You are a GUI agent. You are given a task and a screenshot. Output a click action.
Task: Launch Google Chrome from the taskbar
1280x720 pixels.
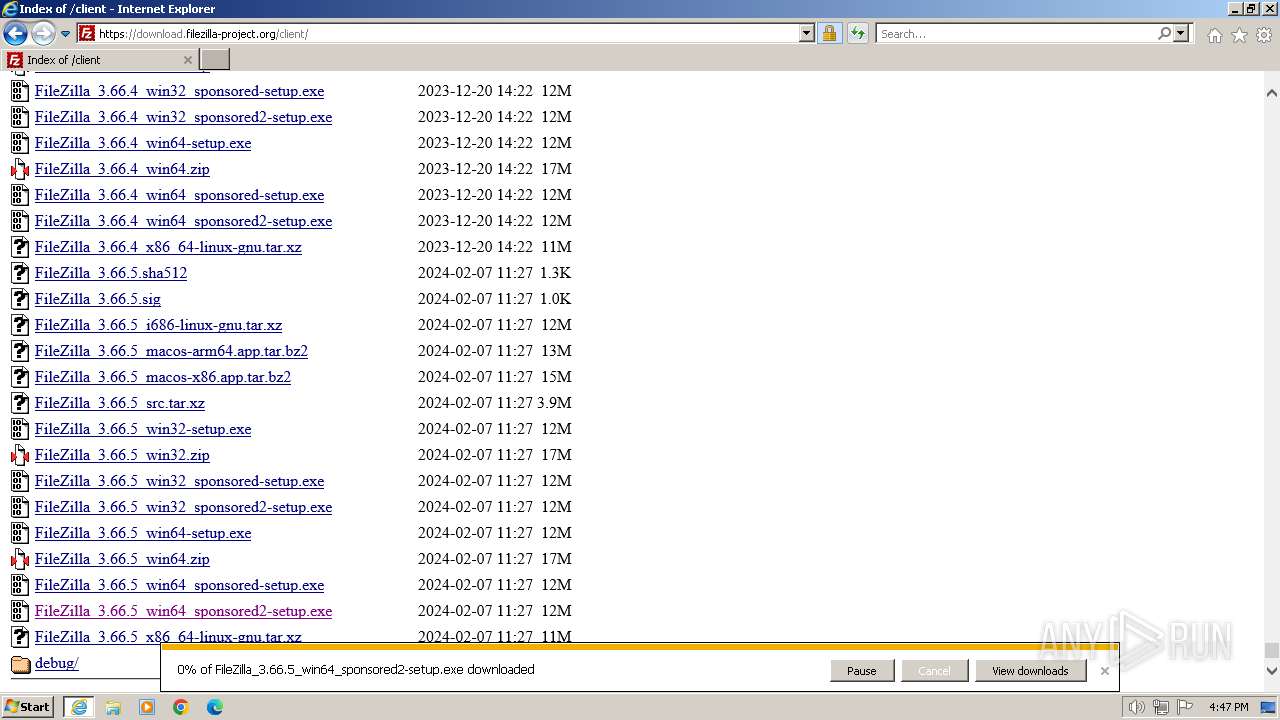pyautogui.click(x=181, y=707)
